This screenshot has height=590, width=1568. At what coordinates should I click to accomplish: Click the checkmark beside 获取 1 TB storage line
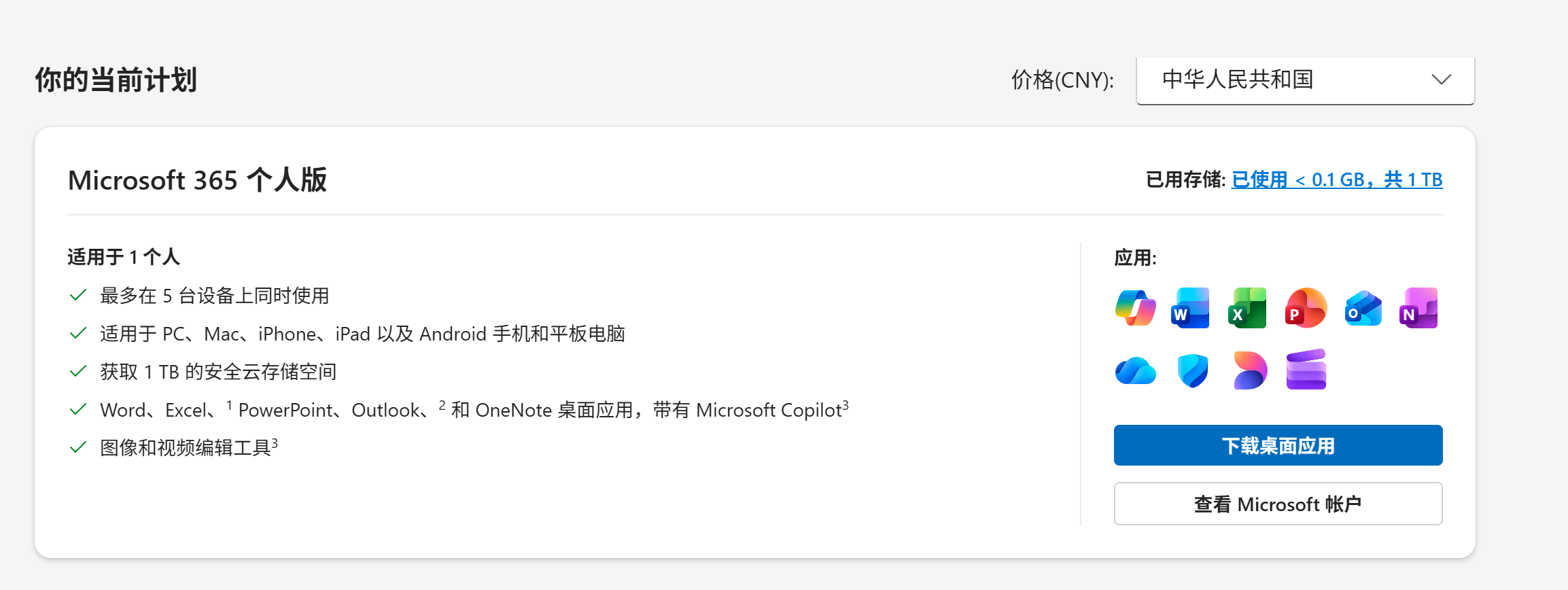[x=78, y=371]
